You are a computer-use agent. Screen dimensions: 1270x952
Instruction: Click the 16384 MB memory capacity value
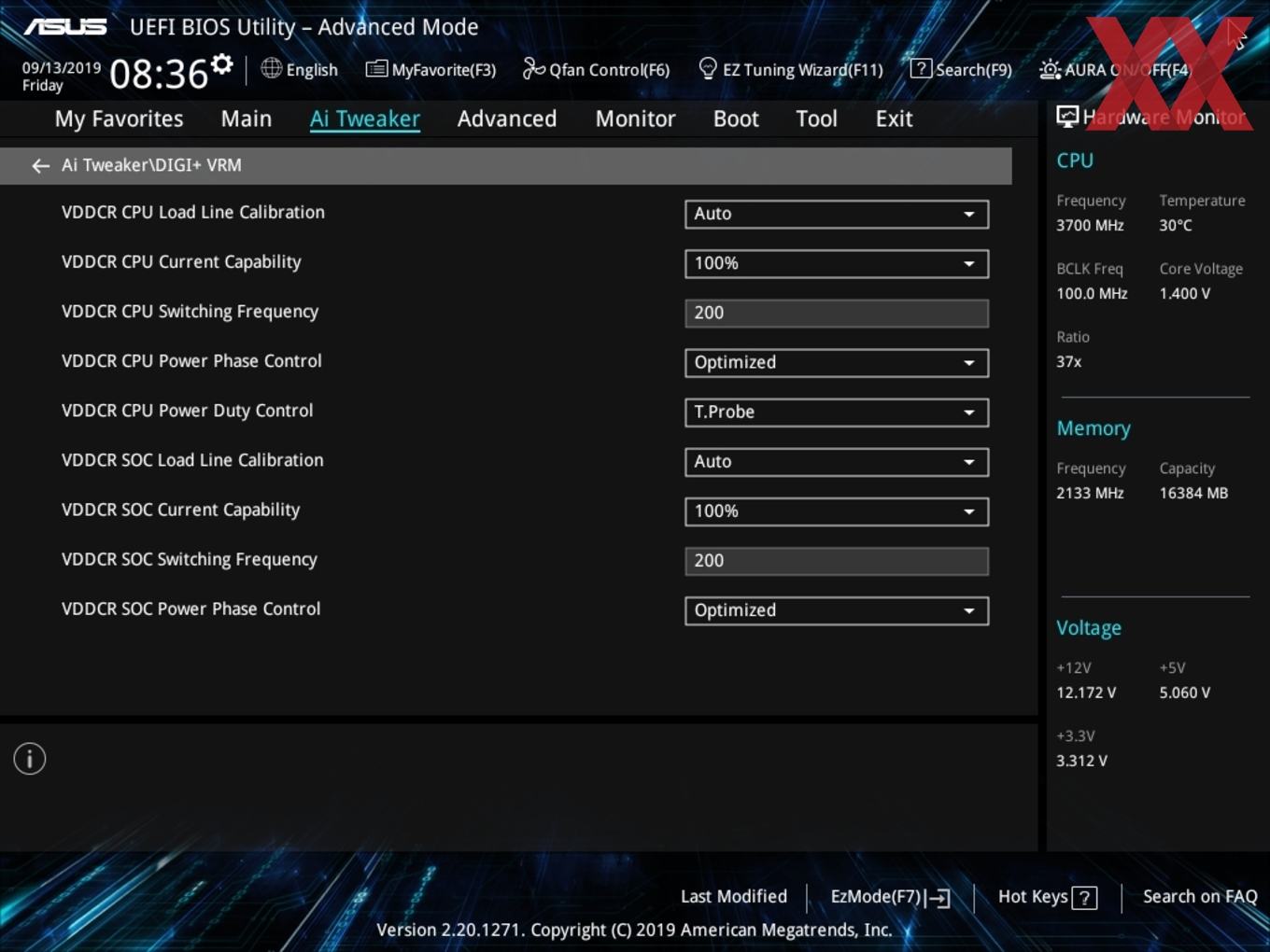(1193, 493)
